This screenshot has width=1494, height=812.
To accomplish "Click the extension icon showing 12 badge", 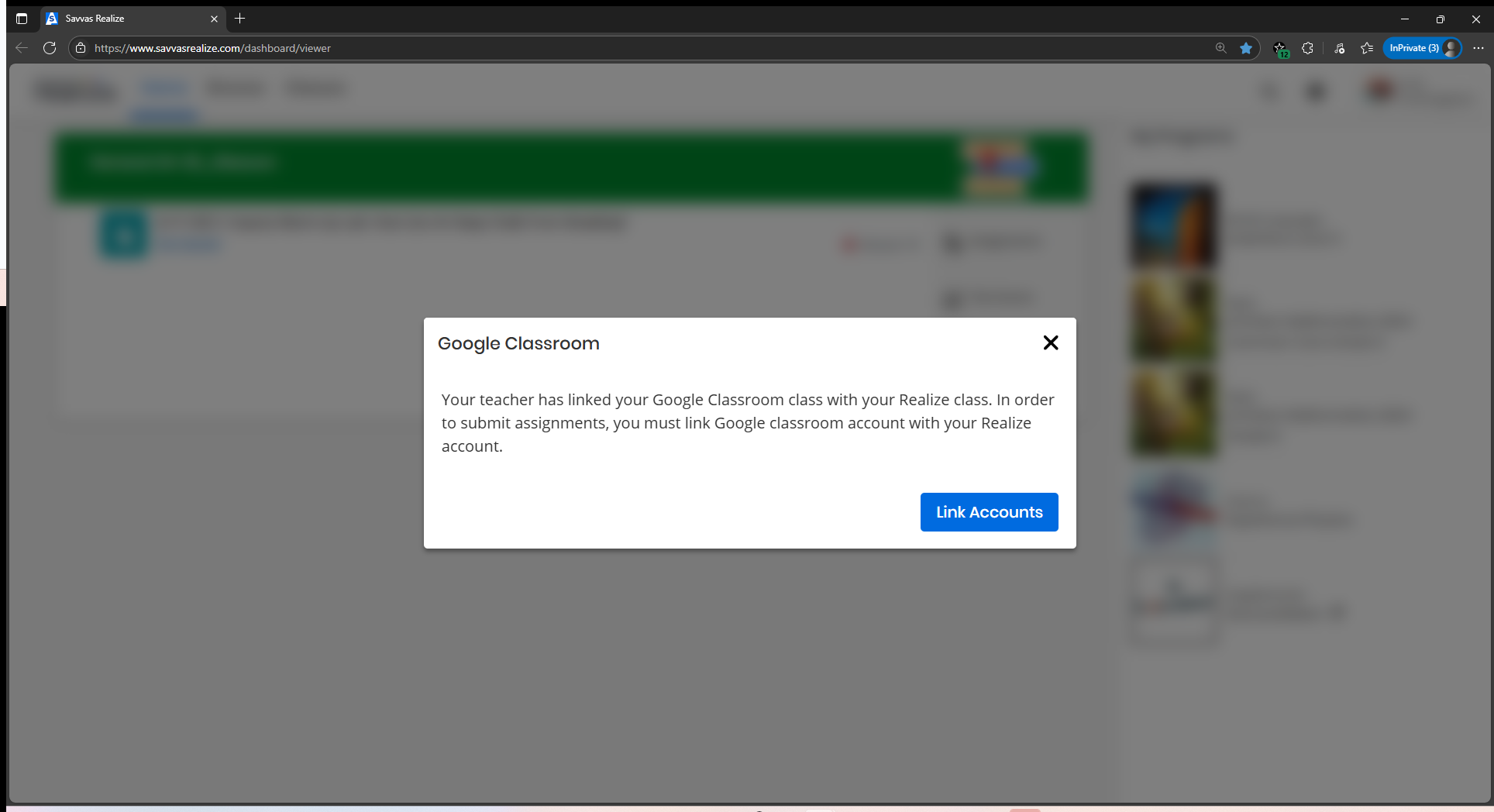I will [1279, 48].
